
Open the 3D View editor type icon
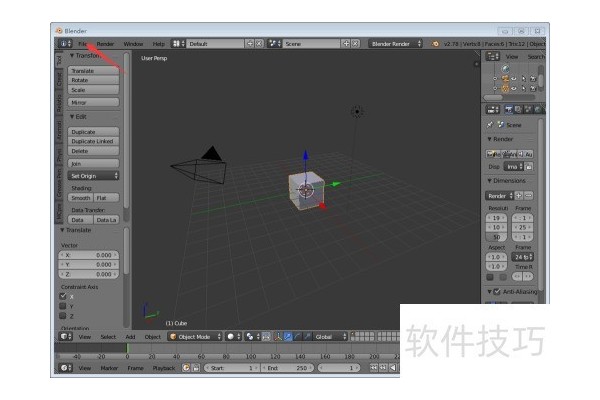[65, 336]
